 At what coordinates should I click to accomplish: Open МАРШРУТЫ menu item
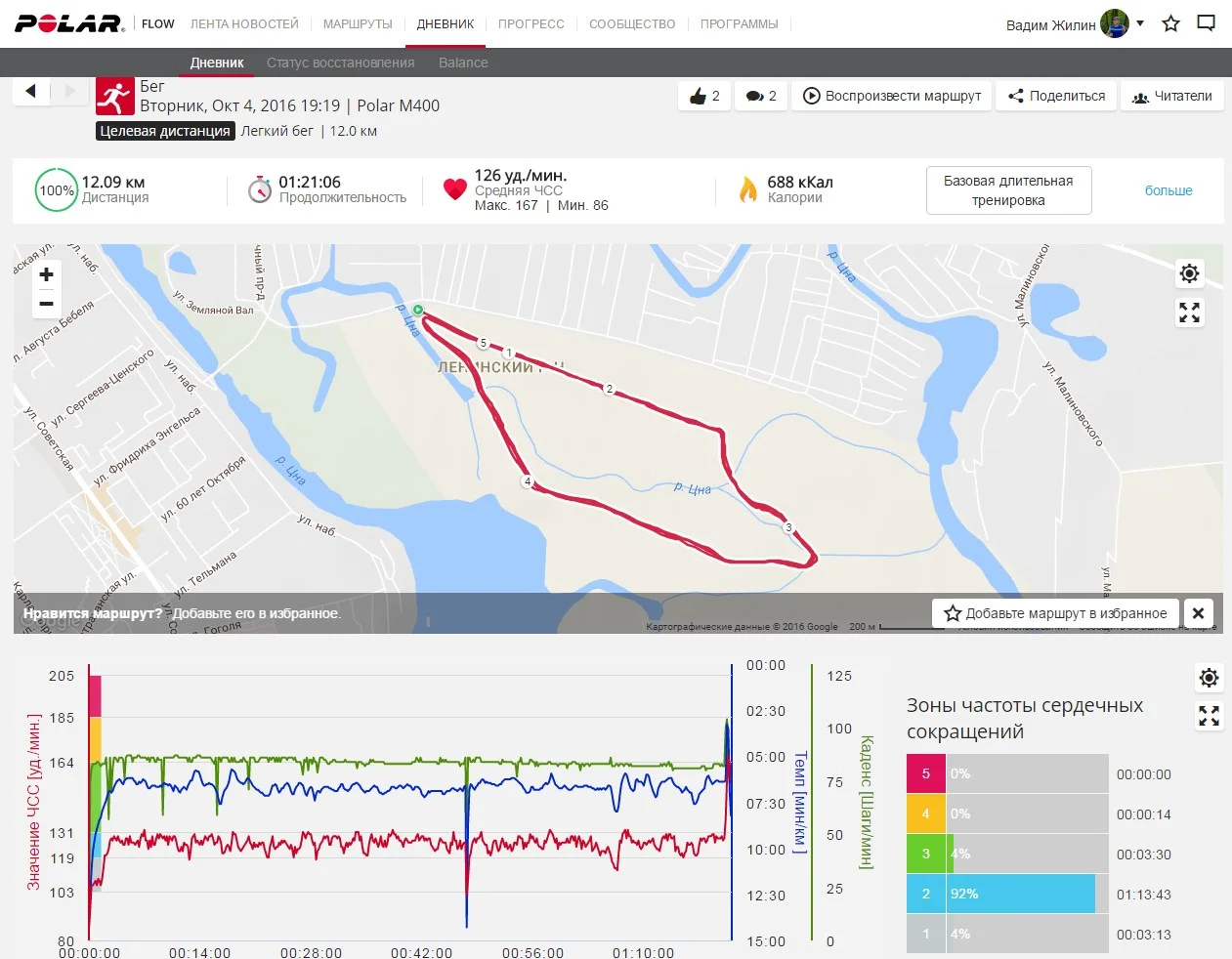coord(358,23)
